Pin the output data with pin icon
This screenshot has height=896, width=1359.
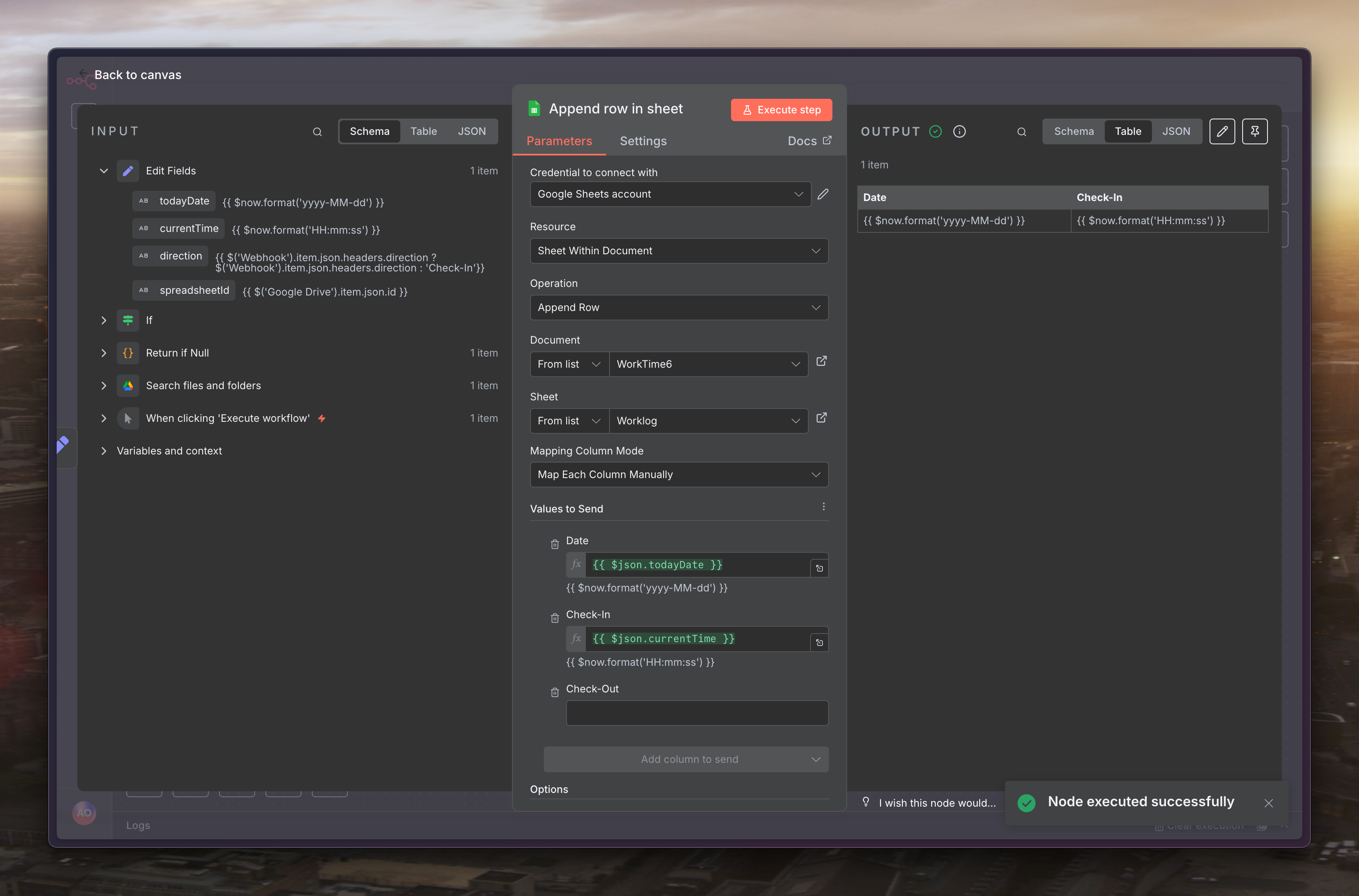pyautogui.click(x=1255, y=131)
